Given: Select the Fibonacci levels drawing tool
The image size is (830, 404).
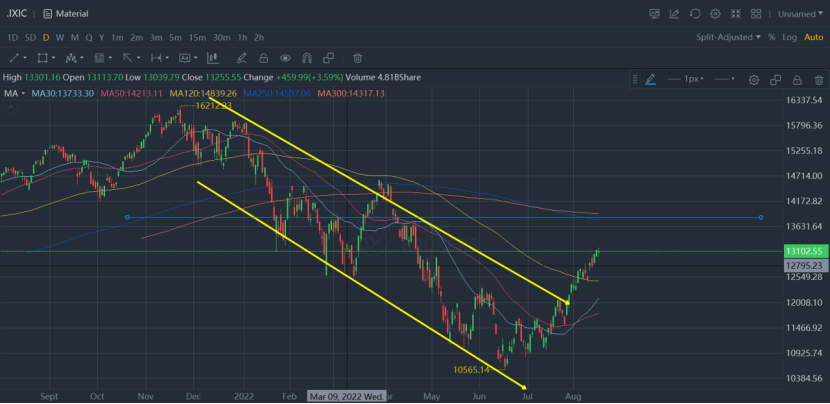Looking at the screenshot, I should pyautogui.click(x=99, y=58).
